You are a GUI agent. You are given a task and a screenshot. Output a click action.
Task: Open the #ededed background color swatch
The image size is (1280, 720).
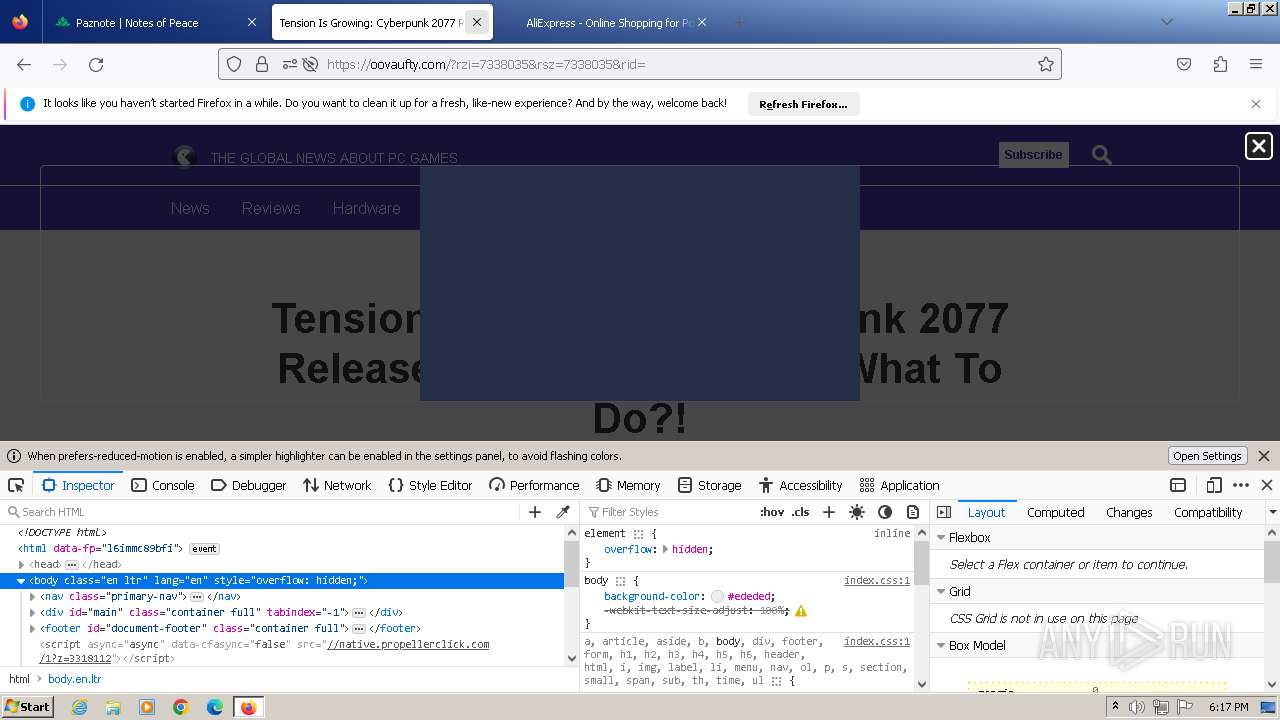717,596
